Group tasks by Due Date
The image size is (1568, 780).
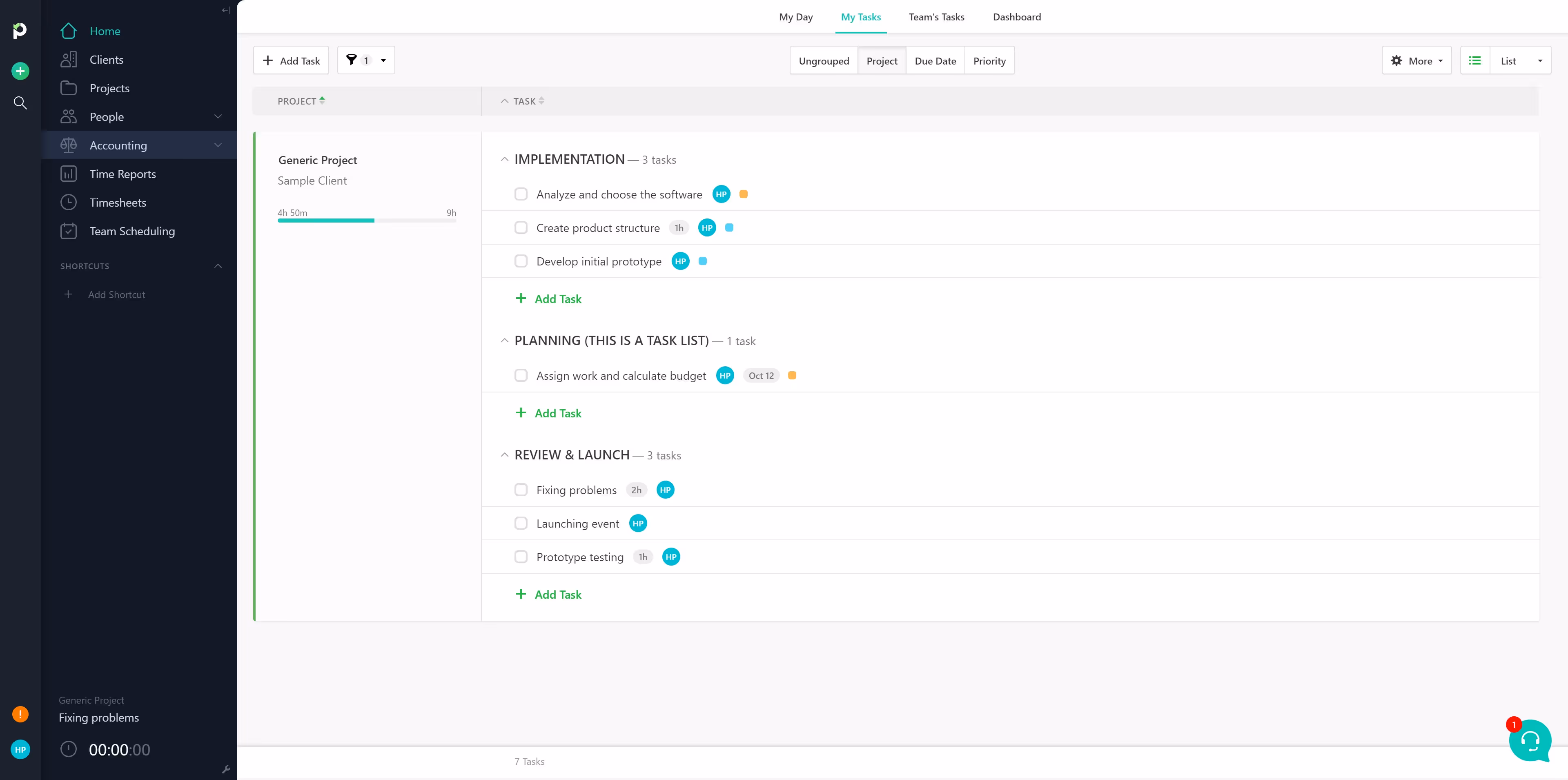coord(935,61)
